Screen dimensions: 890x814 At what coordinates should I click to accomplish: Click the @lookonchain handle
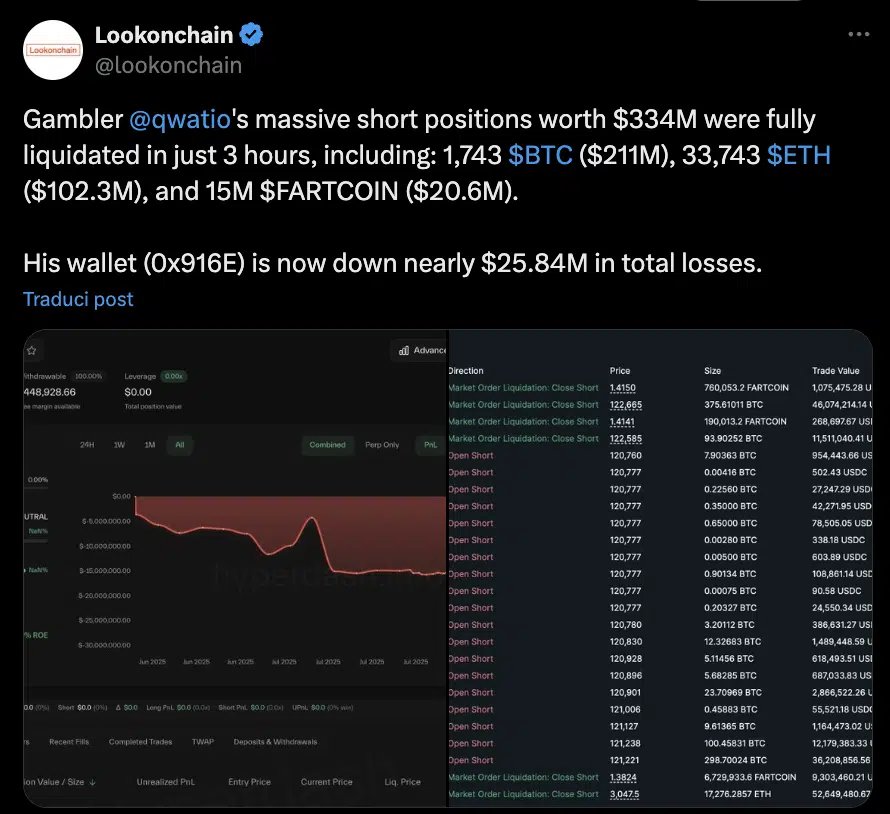pyautogui.click(x=168, y=65)
